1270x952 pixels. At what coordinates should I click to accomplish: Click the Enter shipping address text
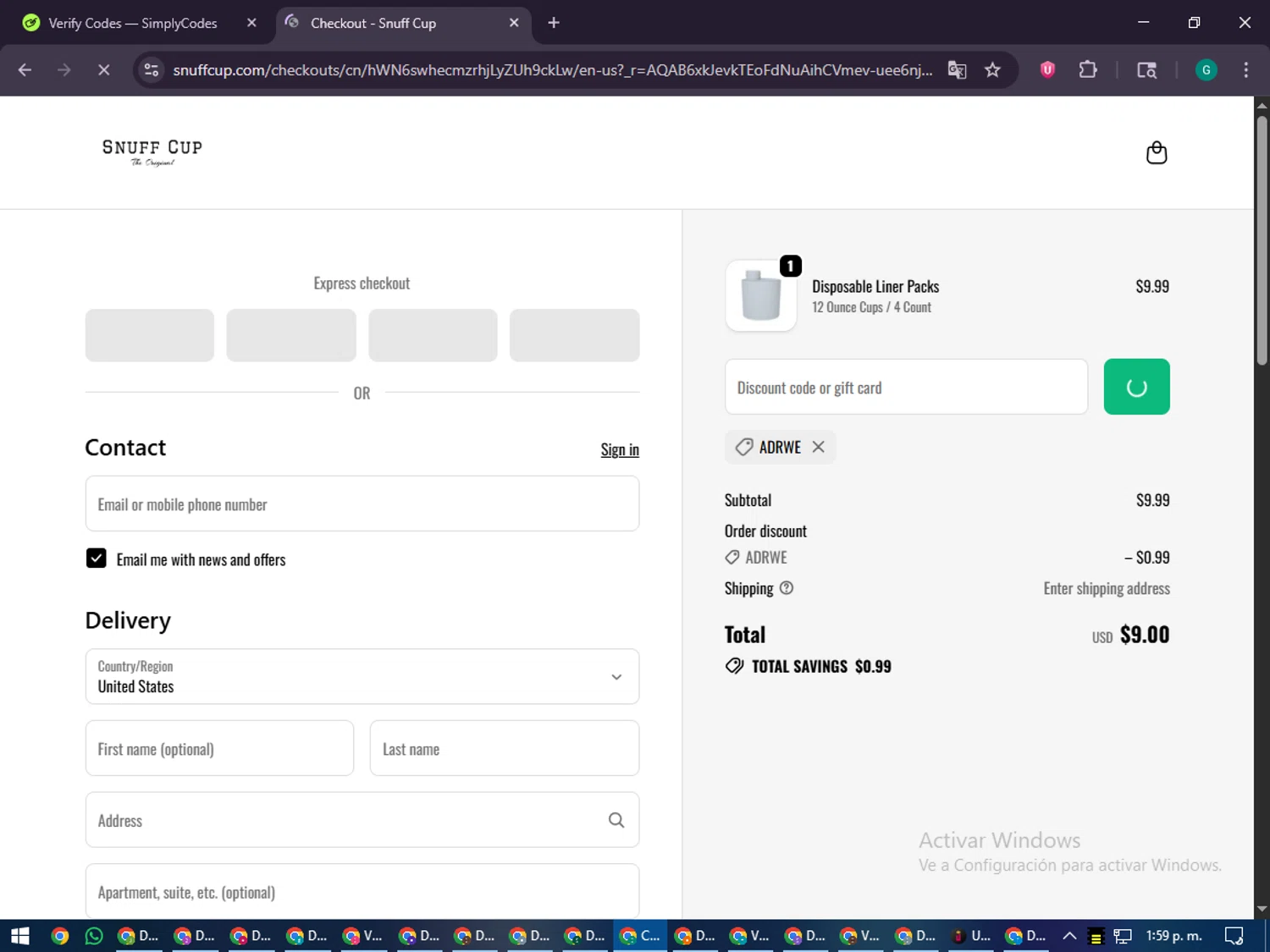coord(1107,588)
